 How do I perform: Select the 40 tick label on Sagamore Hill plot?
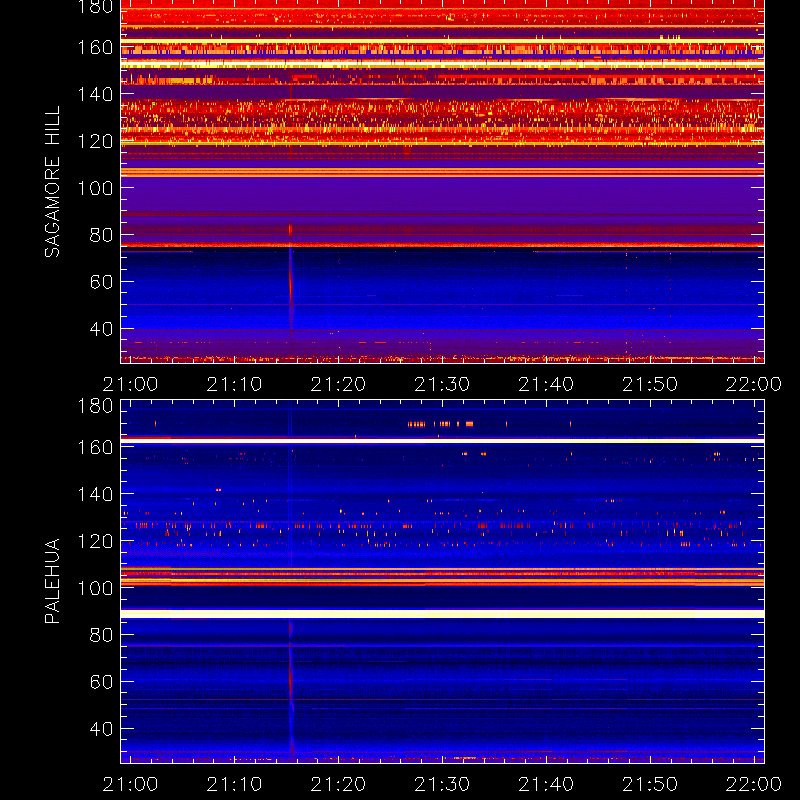[x=101, y=329]
